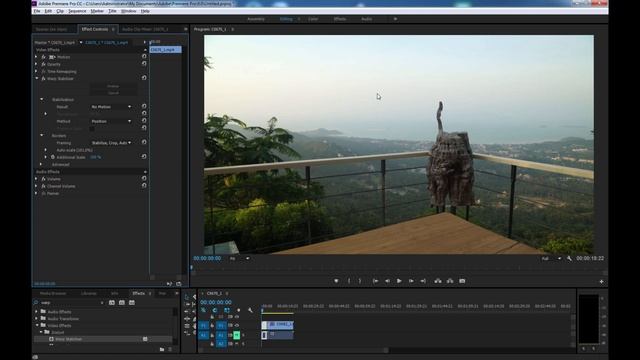The width and height of the screenshot is (640, 360).
Task: Toggle the Motion fx effect switch
Action: click(43, 57)
